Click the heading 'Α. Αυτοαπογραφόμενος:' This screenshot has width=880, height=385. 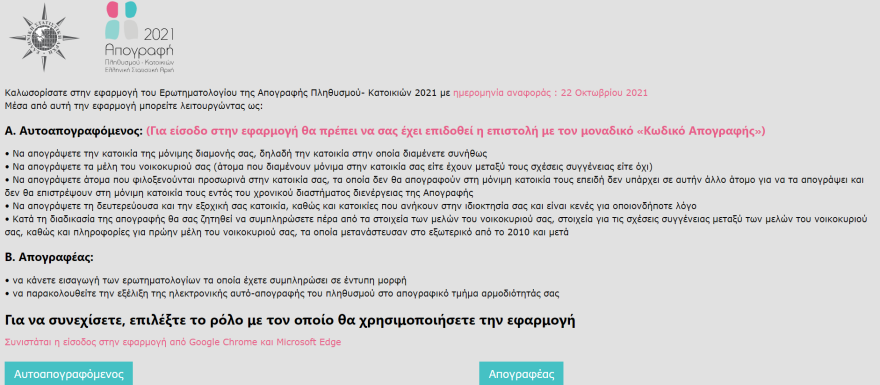tap(74, 131)
